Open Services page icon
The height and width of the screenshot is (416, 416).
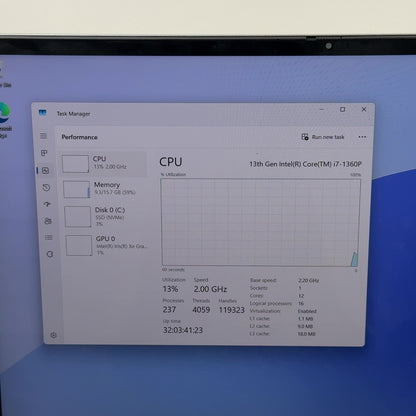tap(50, 254)
